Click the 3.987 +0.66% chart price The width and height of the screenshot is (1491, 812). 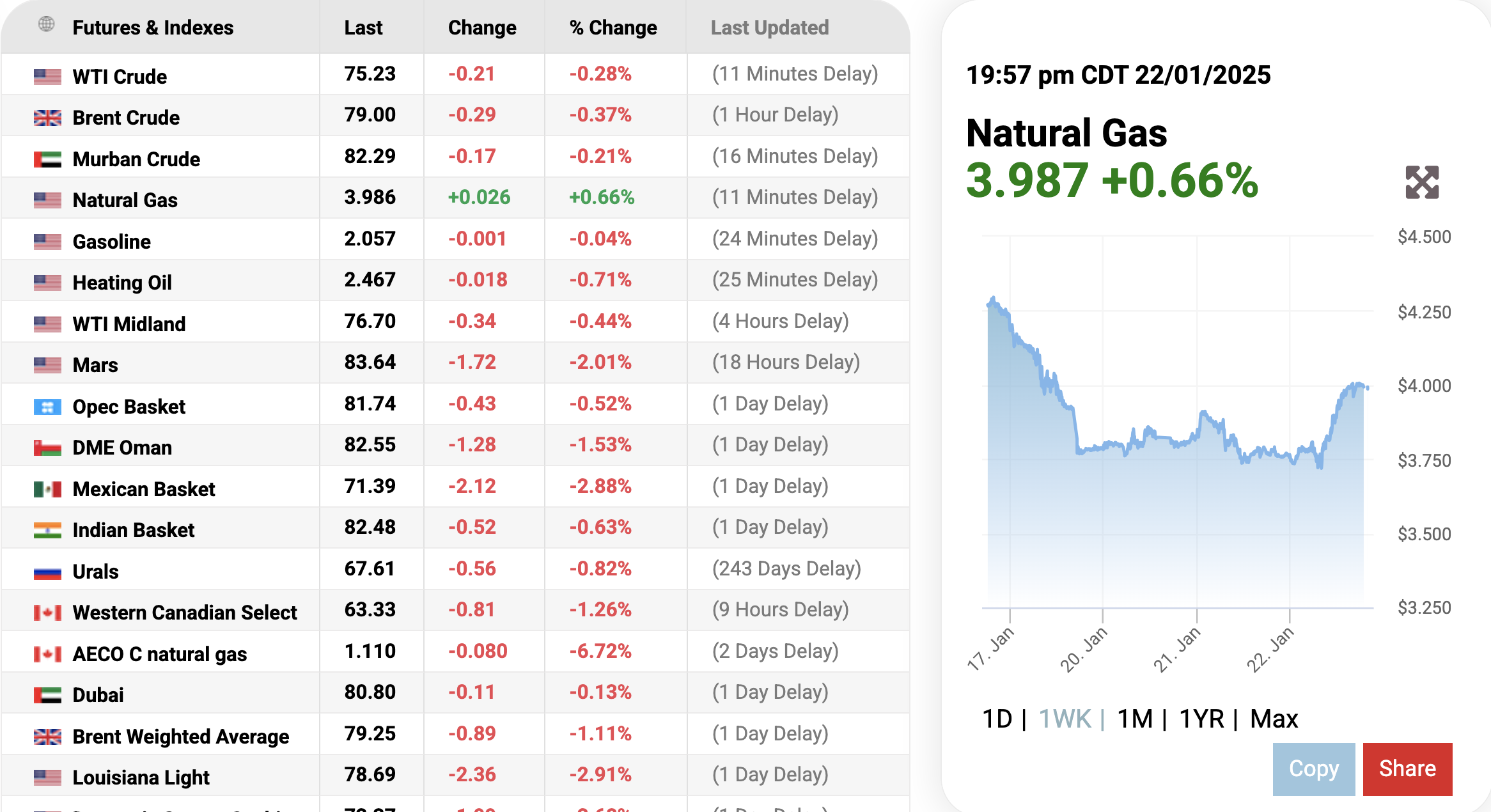pos(1112,180)
